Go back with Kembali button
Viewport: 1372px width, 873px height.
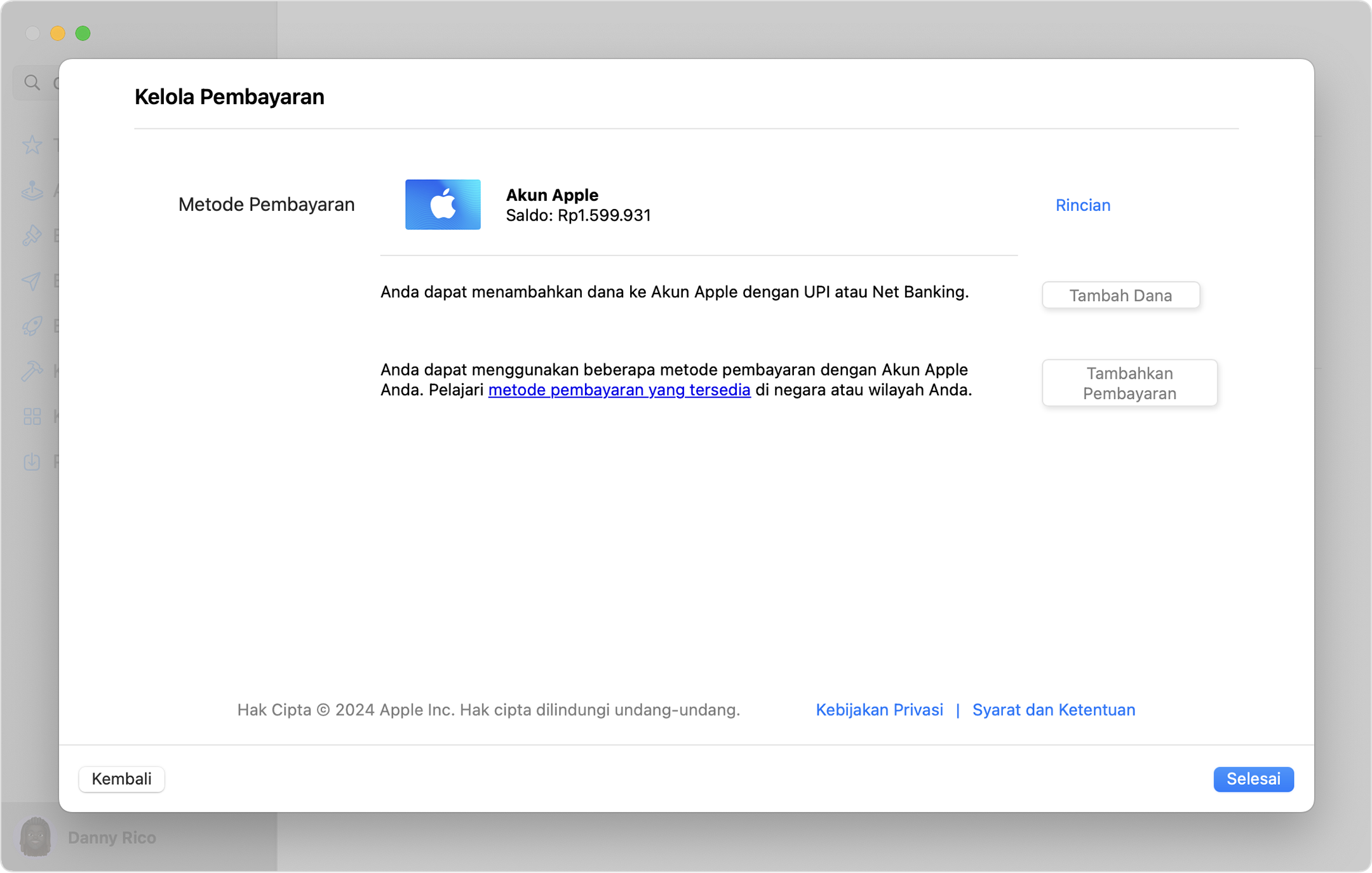(x=121, y=779)
